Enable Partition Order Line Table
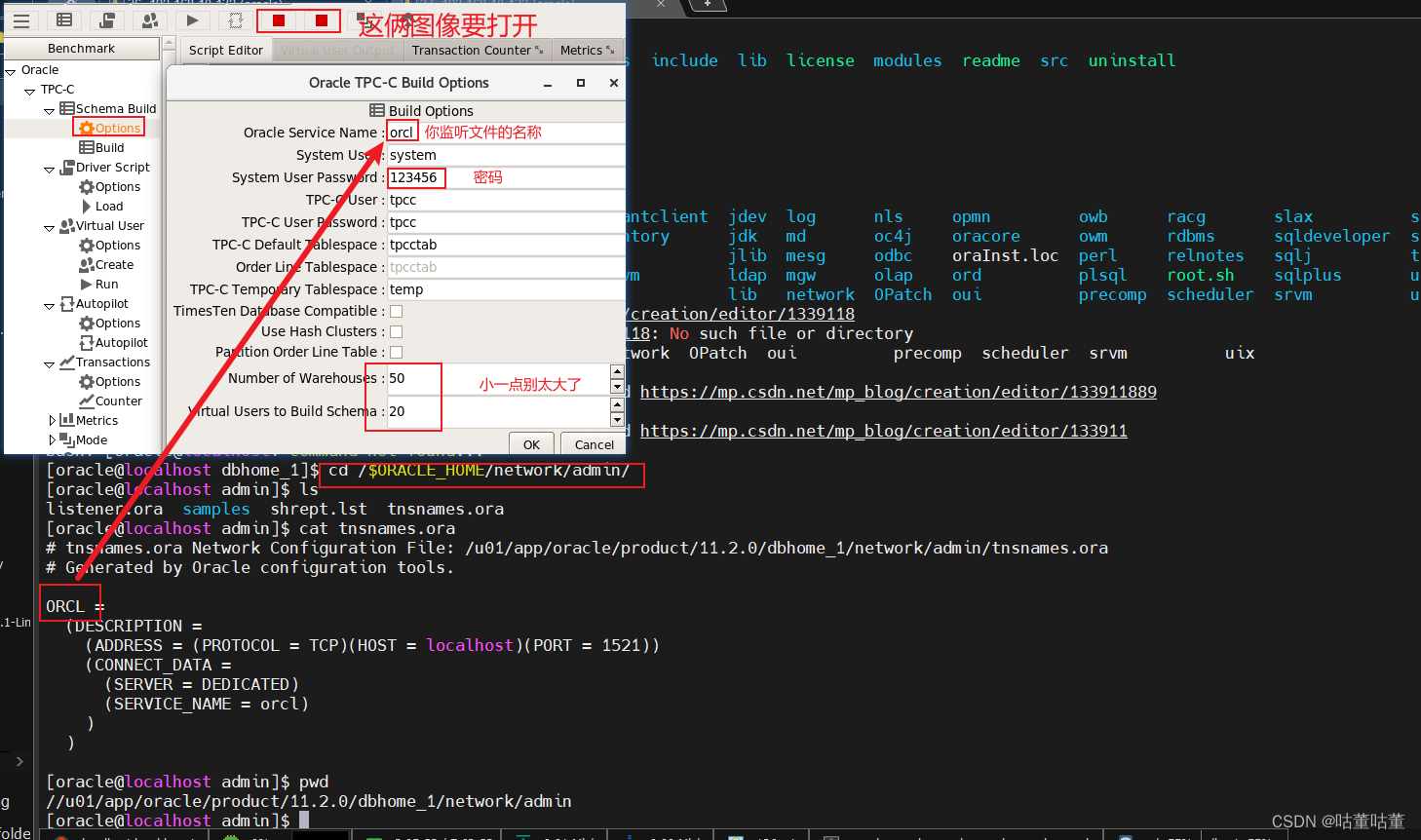This screenshot has height=840, width=1421. point(397,352)
